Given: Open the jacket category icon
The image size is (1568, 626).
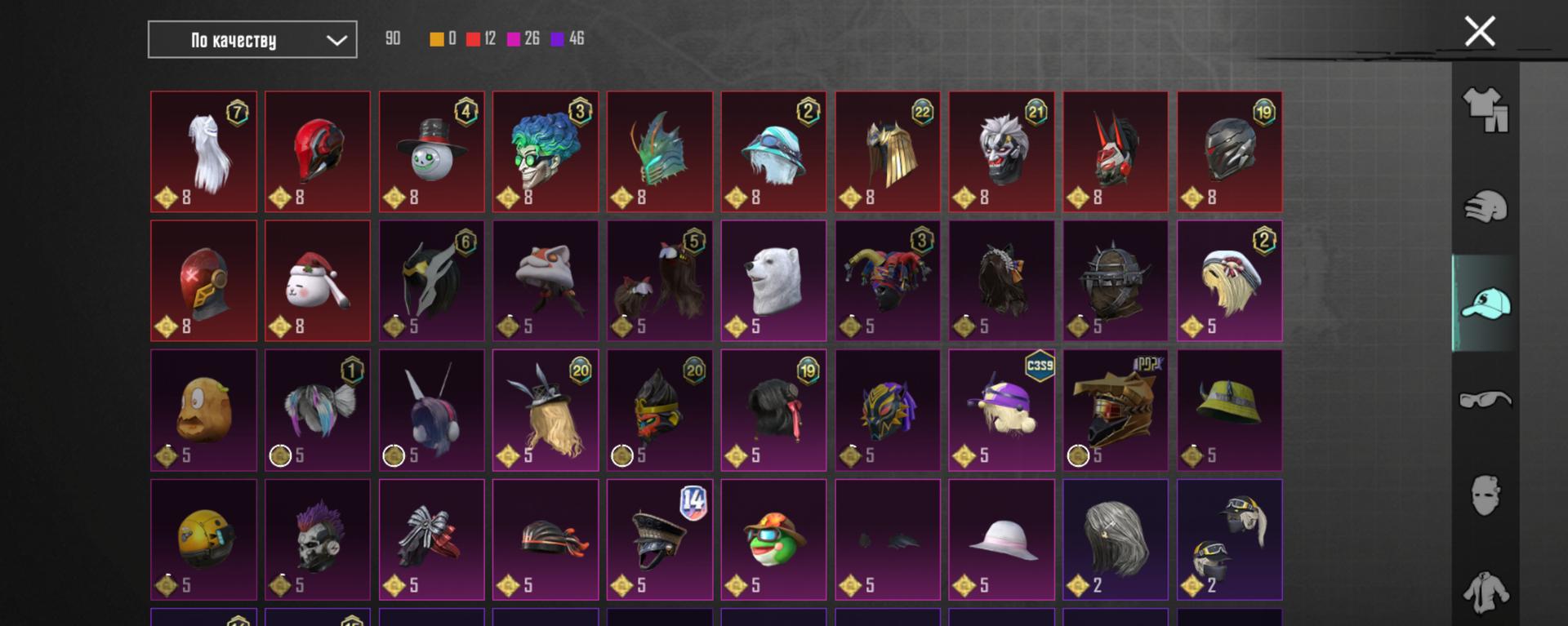Looking at the screenshot, I should click(1486, 592).
